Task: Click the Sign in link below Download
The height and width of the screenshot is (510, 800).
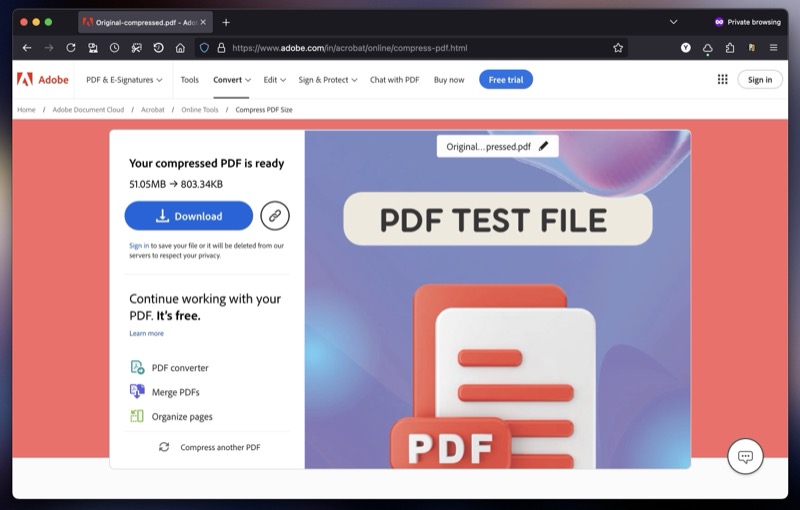Action: click(139, 246)
